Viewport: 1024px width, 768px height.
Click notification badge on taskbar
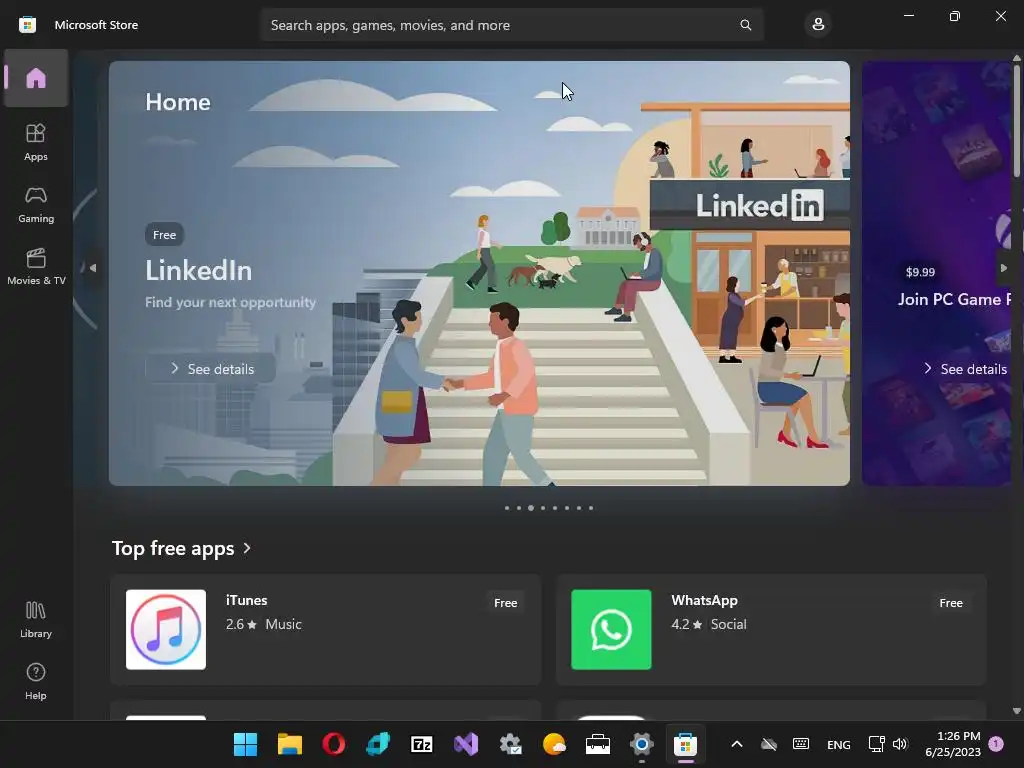point(996,743)
